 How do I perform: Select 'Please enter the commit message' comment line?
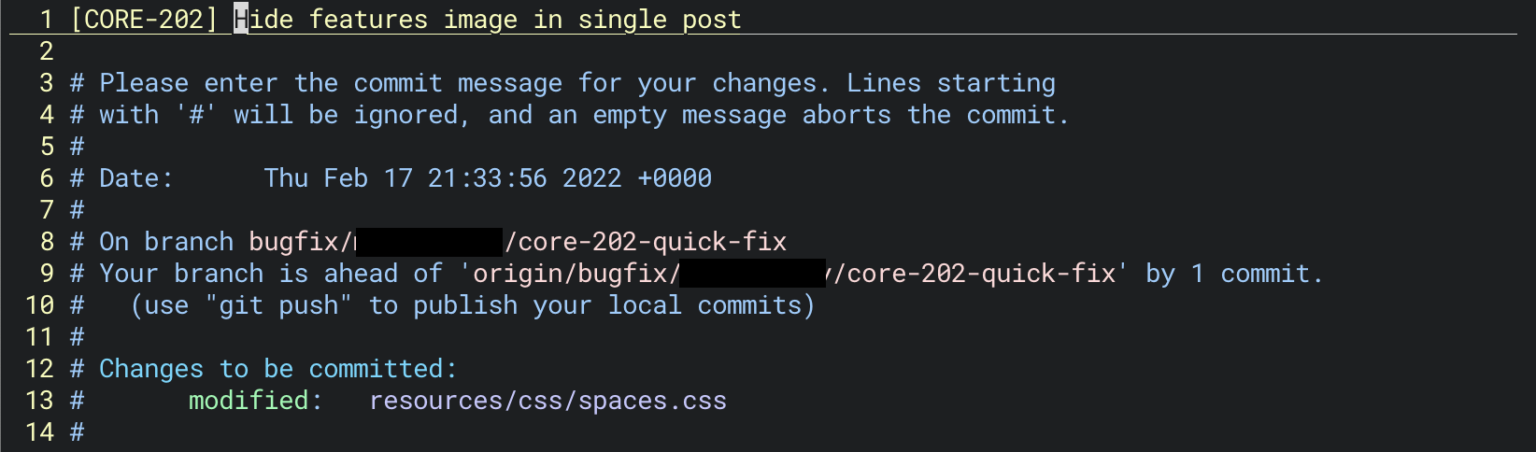tap(563, 83)
